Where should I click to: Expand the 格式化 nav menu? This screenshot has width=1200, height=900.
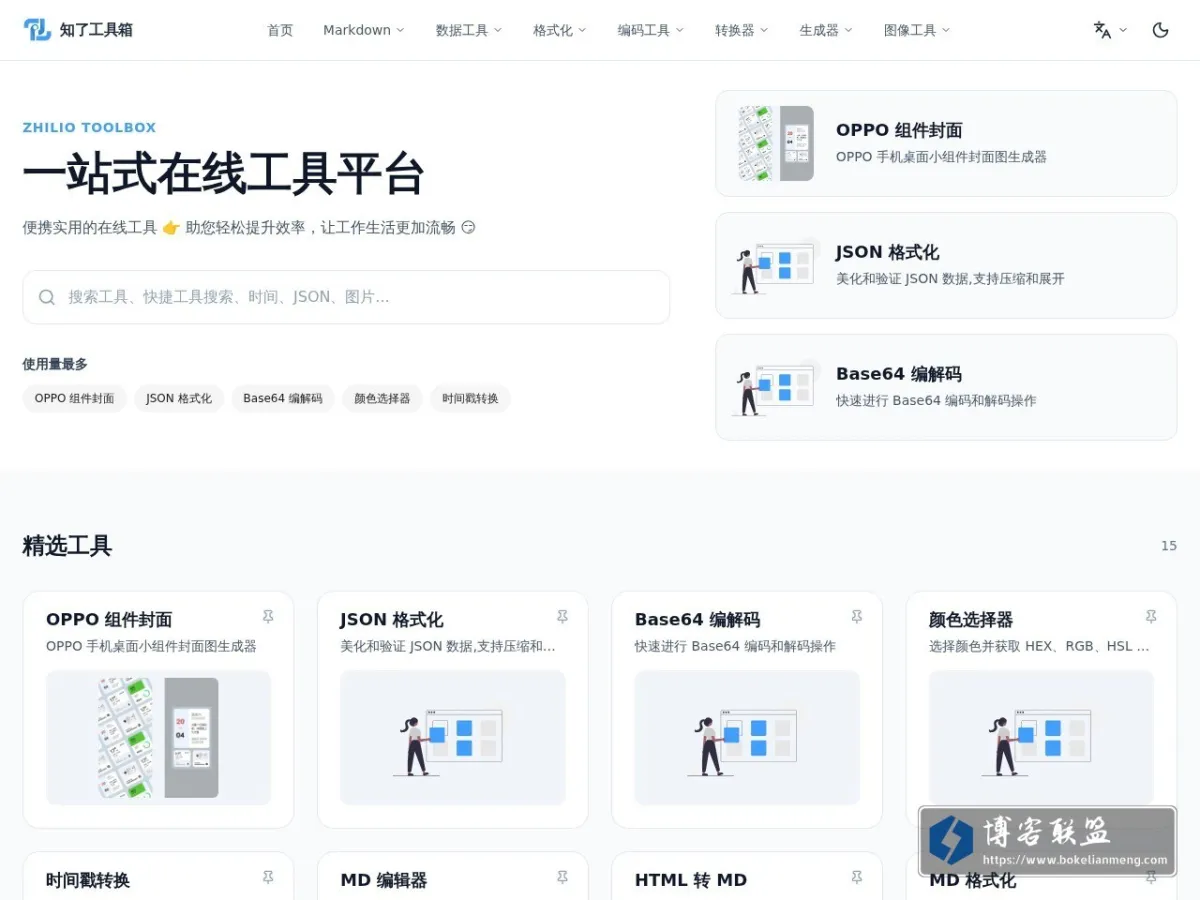pyautogui.click(x=560, y=30)
